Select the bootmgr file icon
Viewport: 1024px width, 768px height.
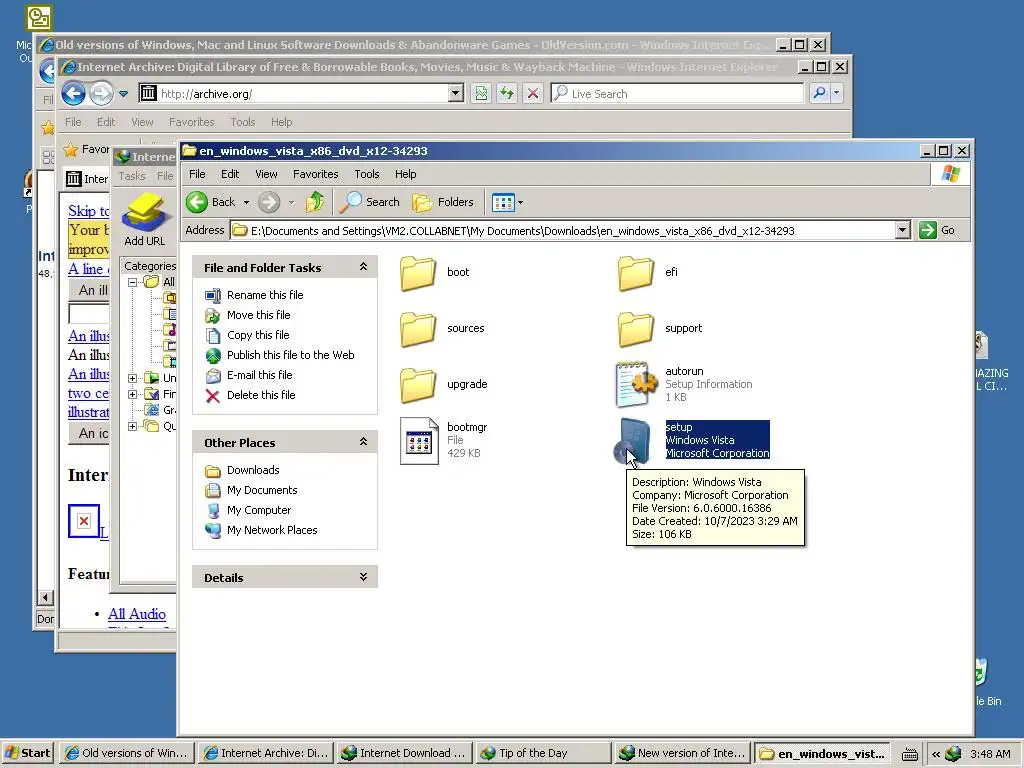click(x=419, y=441)
